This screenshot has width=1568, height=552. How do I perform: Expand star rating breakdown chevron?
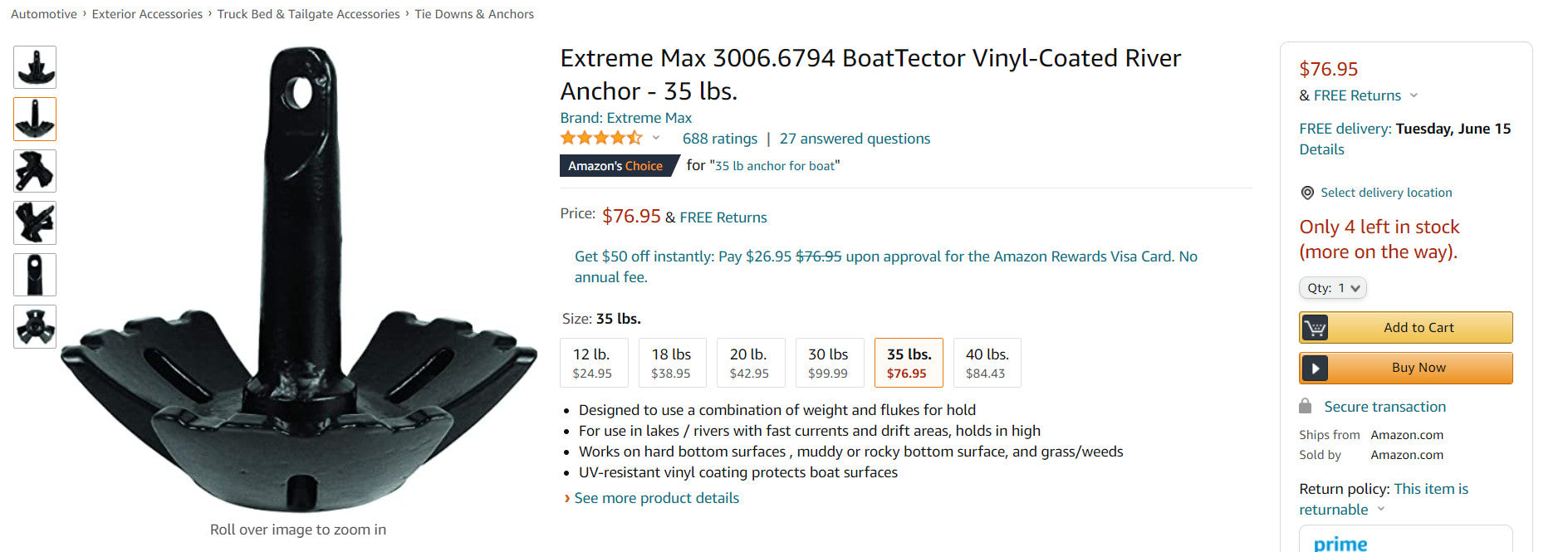click(656, 139)
